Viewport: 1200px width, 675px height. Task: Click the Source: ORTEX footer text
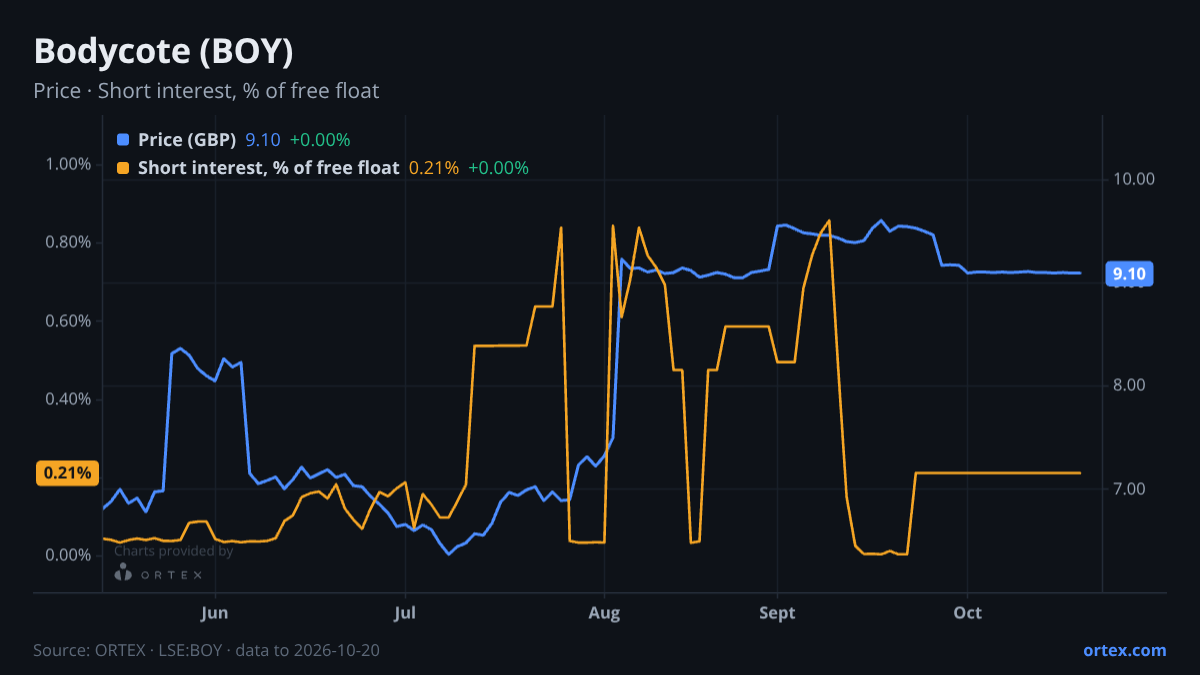206,650
